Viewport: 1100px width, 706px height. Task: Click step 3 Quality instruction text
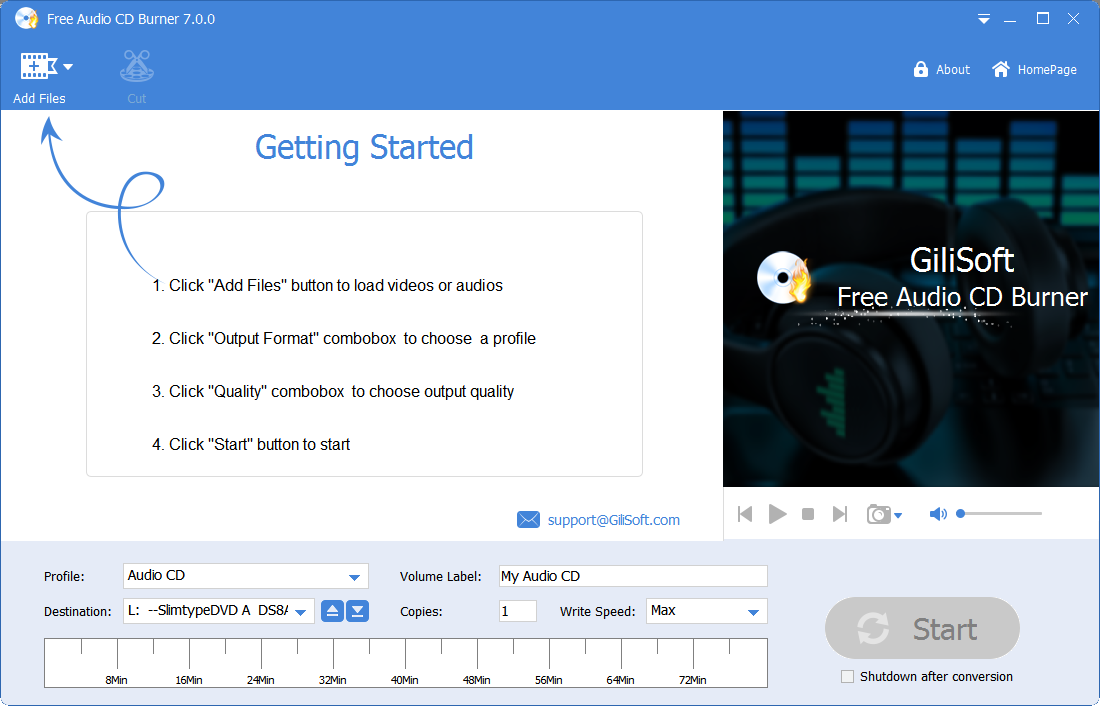[333, 392]
